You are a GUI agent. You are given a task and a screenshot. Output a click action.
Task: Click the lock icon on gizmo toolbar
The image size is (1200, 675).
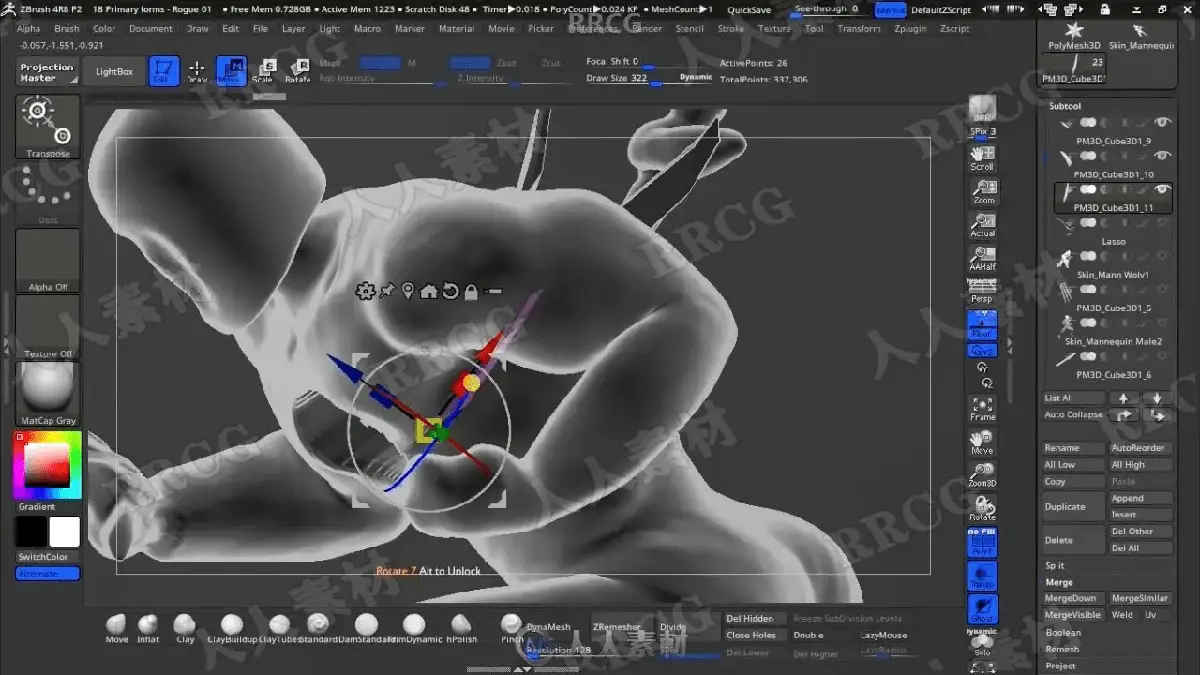click(x=471, y=291)
